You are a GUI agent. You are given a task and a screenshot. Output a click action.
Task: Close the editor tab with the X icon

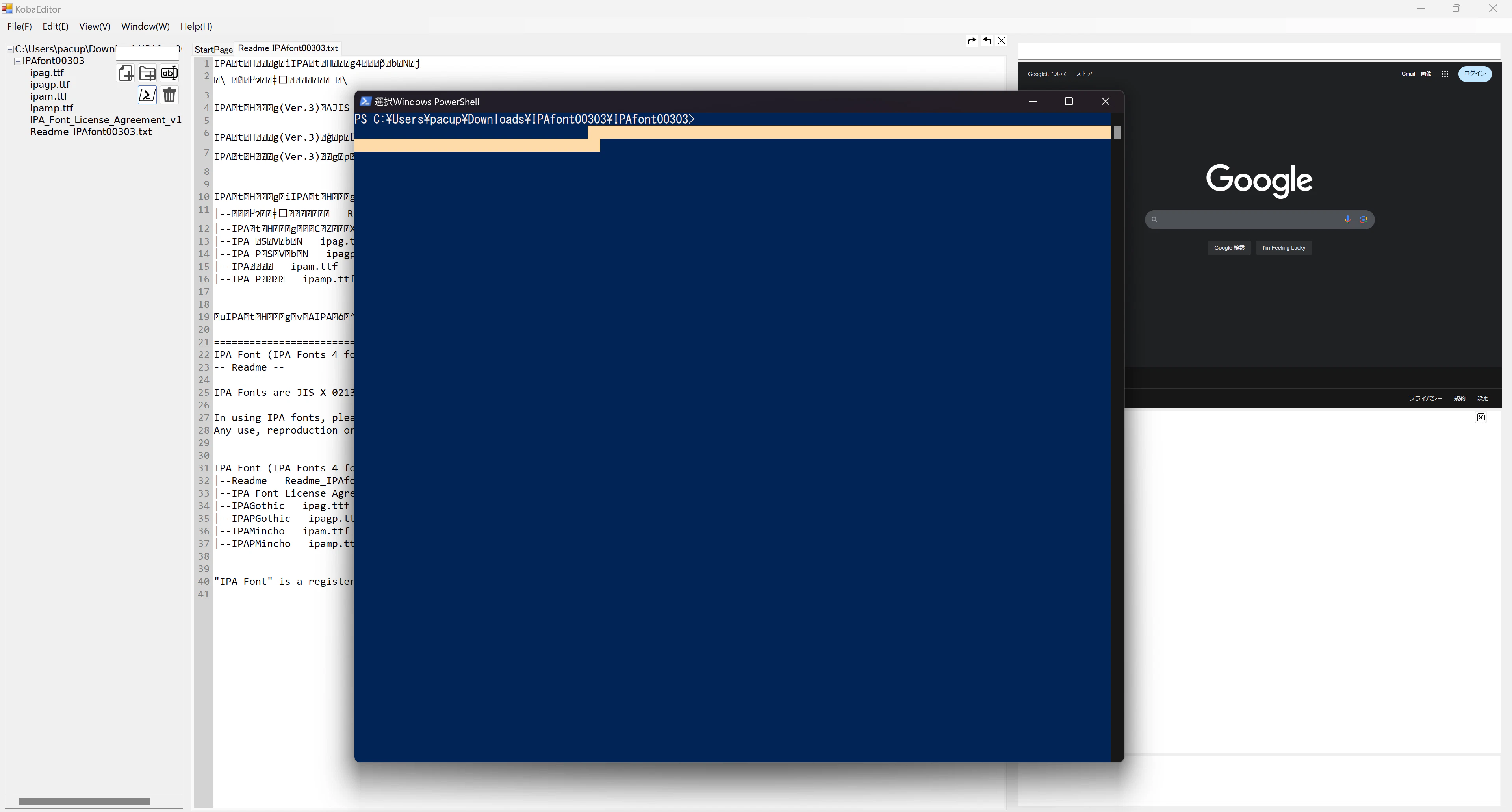pos(1002,41)
